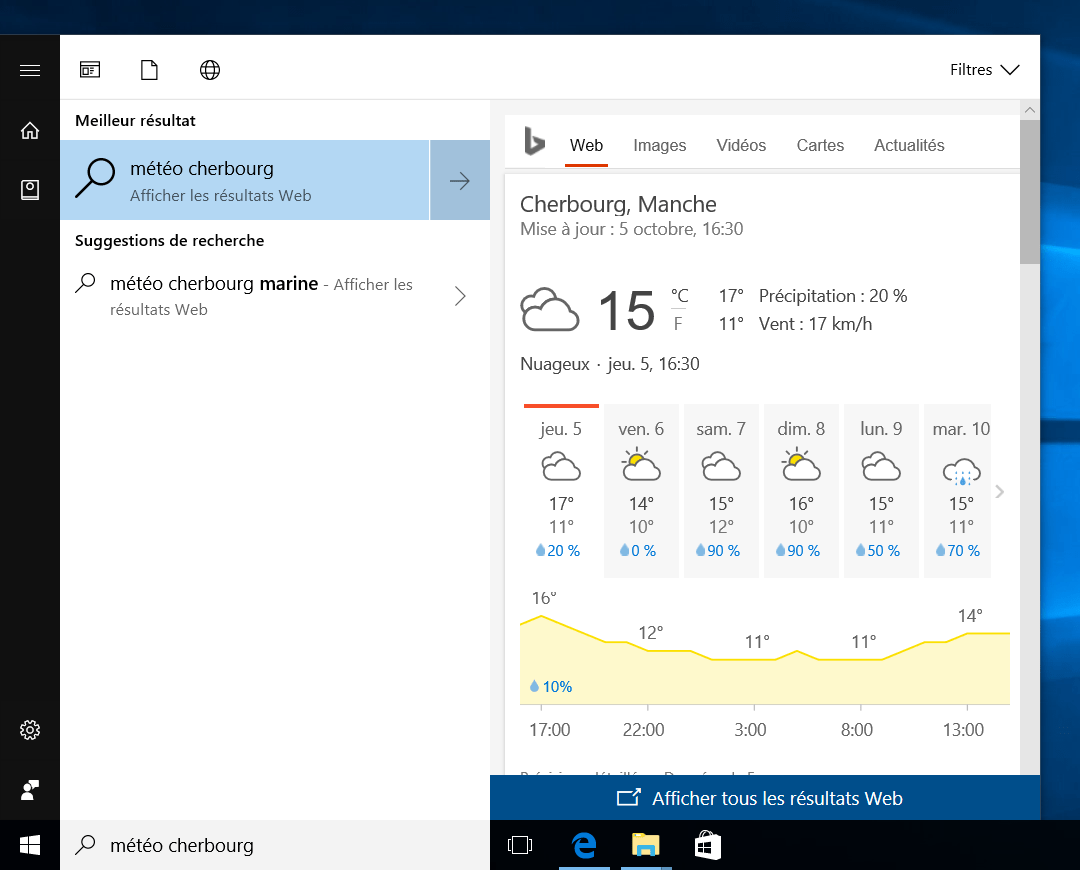Image resolution: width=1080 pixels, height=870 pixels.
Task: Click the 3:00 hourly chart label
Action: click(750, 729)
